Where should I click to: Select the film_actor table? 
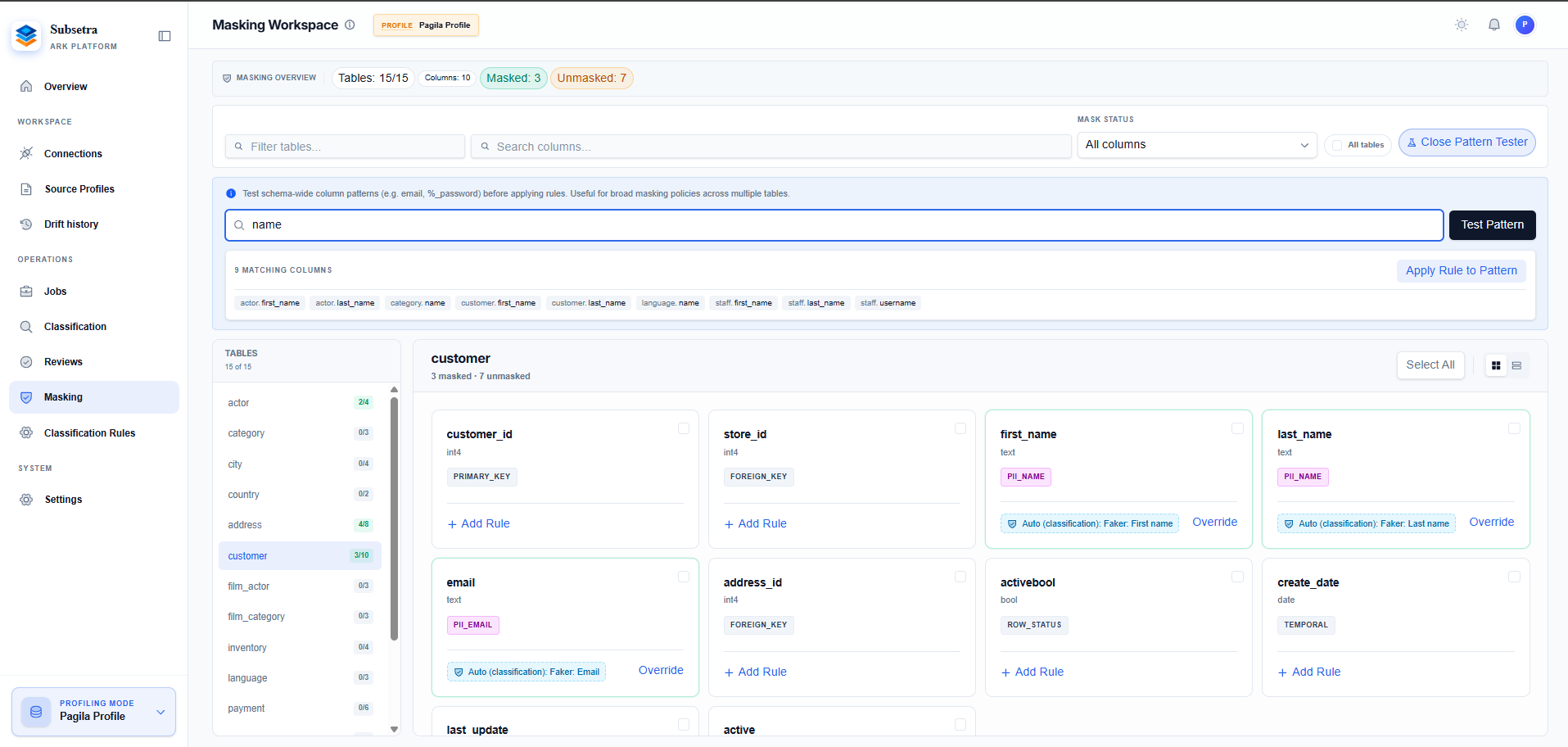[300, 586]
